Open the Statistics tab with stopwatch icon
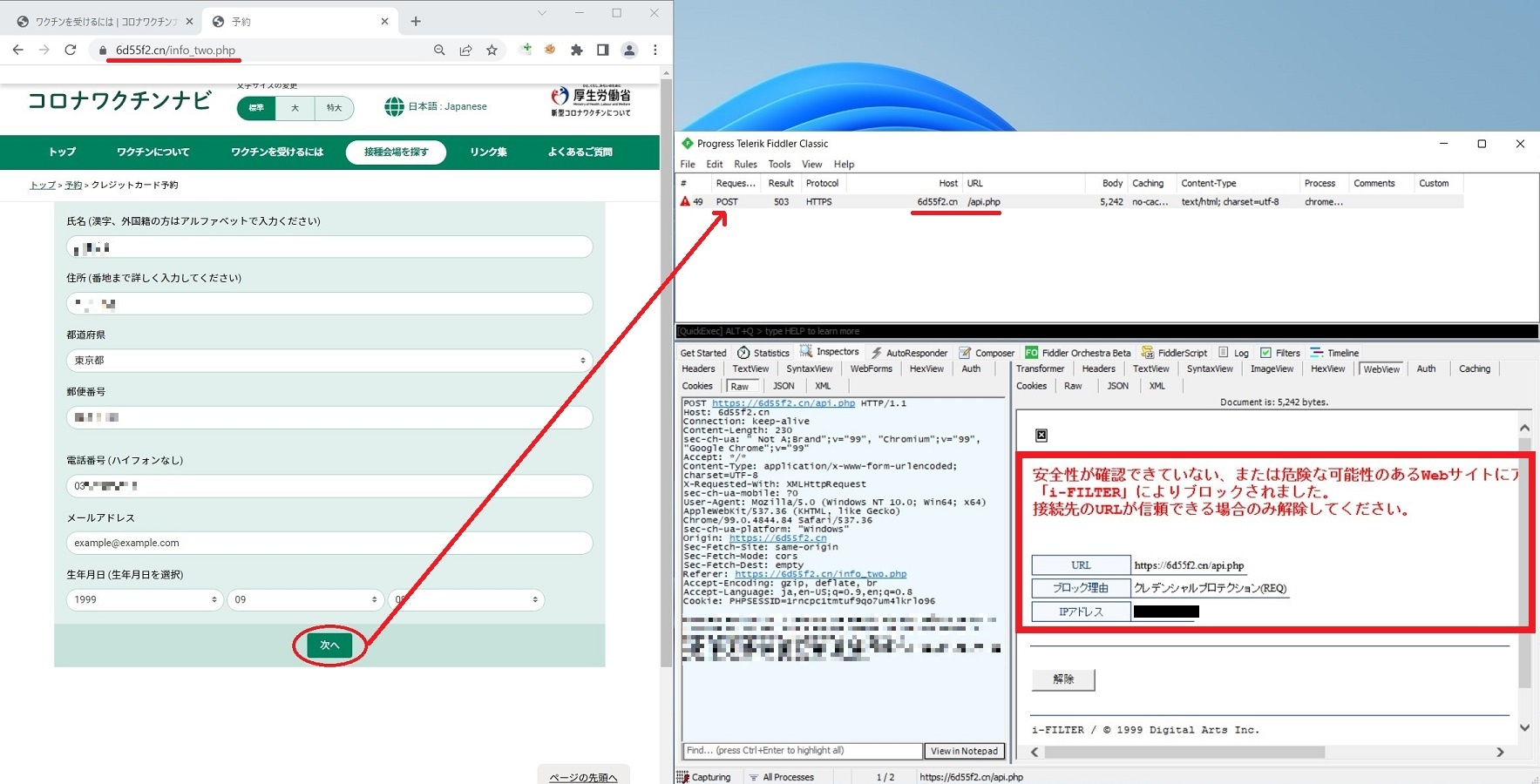Screen dimensions: 1540x784 pos(763,353)
